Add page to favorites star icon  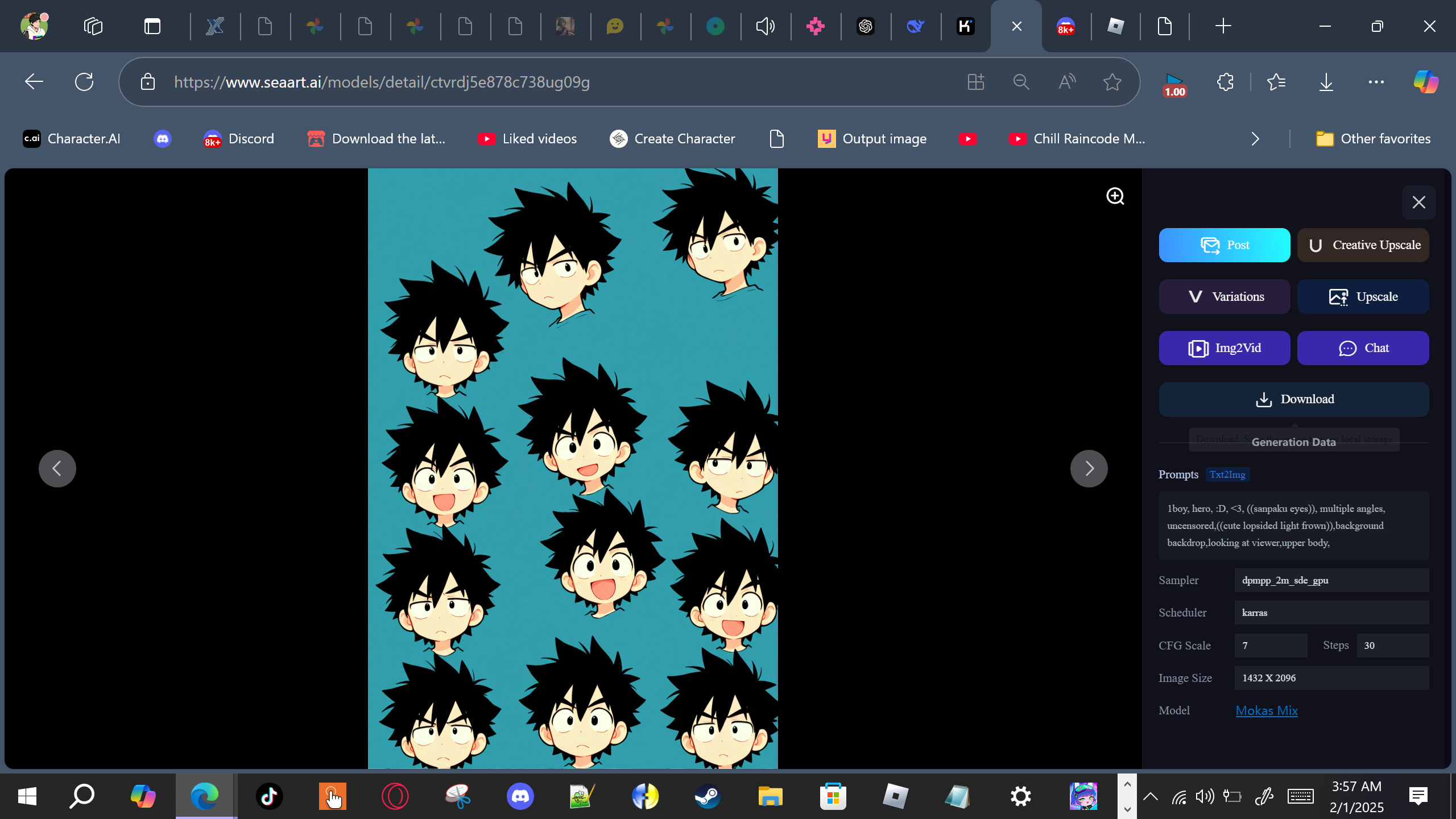click(x=1112, y=82)
